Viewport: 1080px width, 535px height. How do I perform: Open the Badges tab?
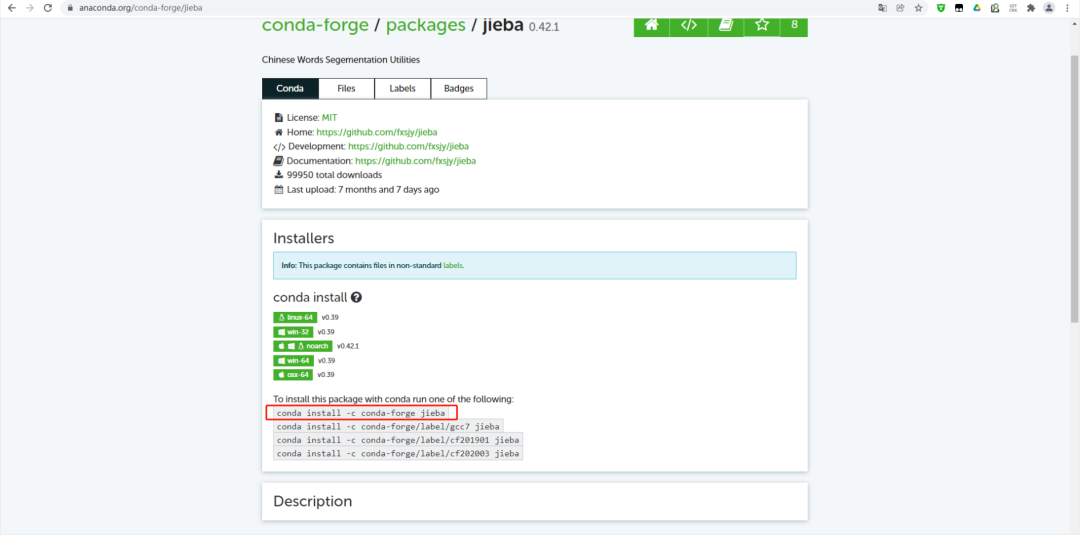tap(459, 88)
